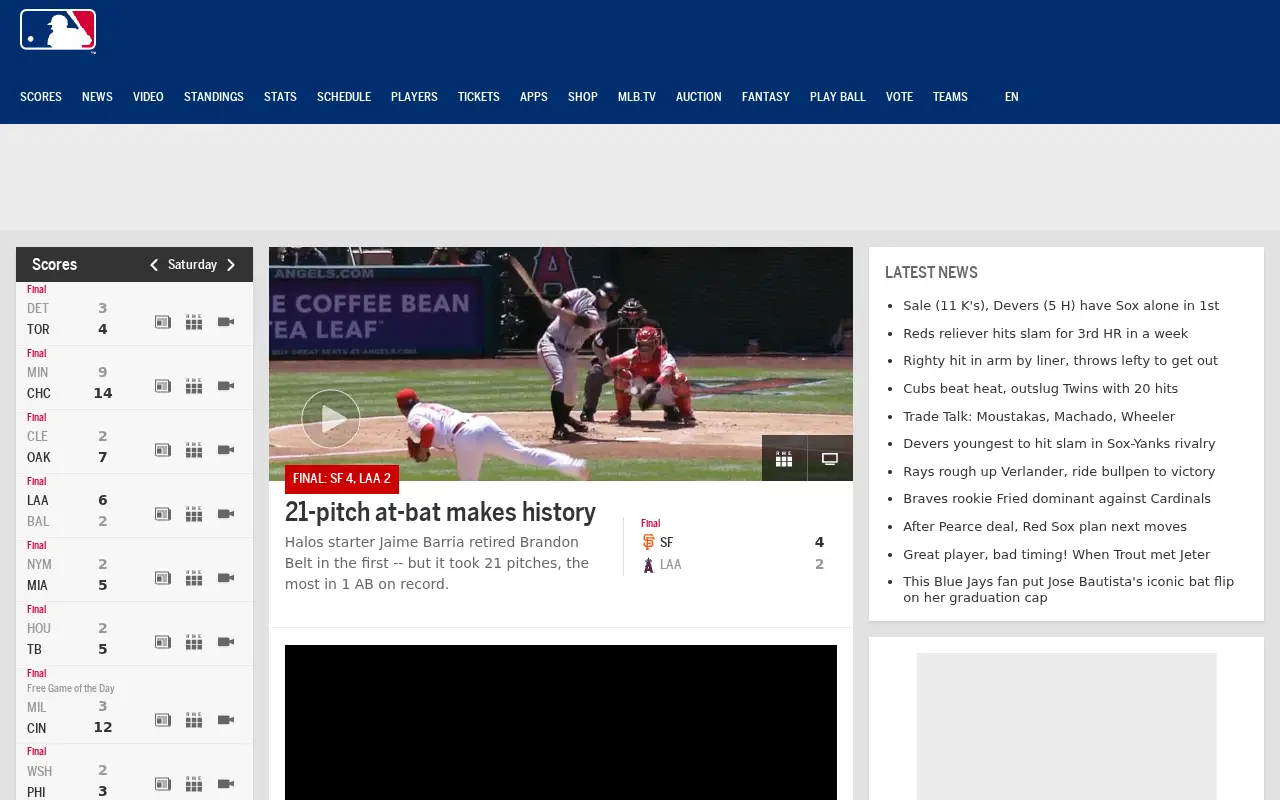Open box score icon on featured video
The width and height of the screenshot is (1280, 800).
pyautogui.click(x=784, y=458)
